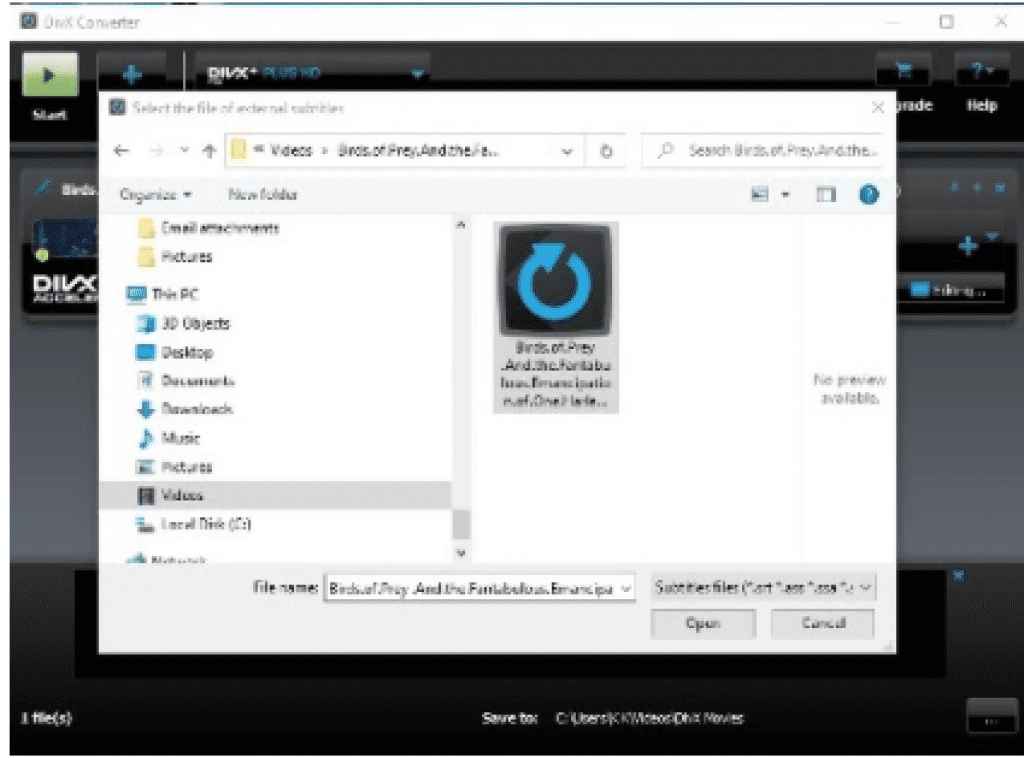
Task: Open Subtitles files type dropdown
Action: click(x=763, y=588)
